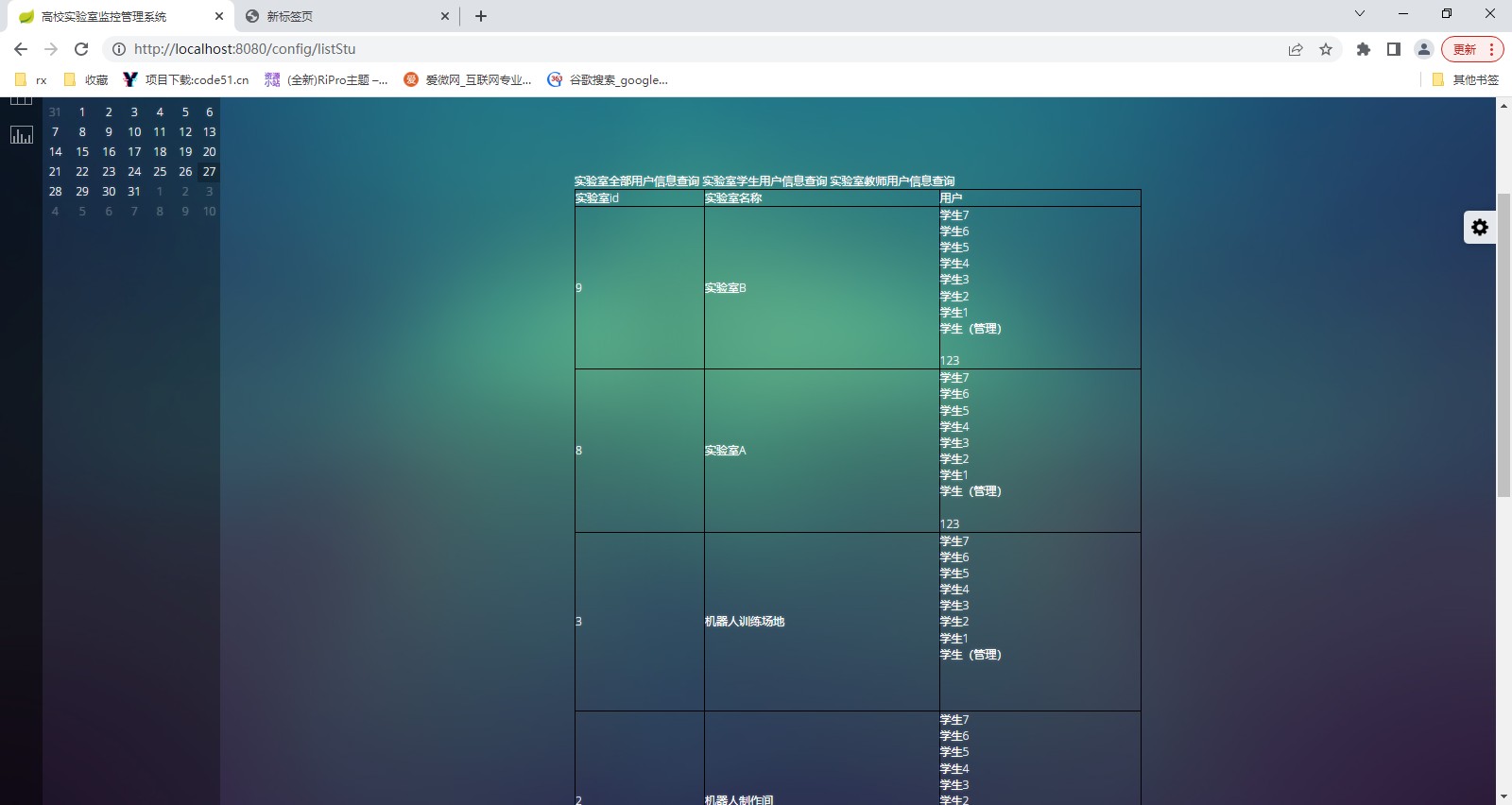This screenshot has height=805, width=1512.
Task: Select day 13 in the calendar
Action: (x=210, y=132)
